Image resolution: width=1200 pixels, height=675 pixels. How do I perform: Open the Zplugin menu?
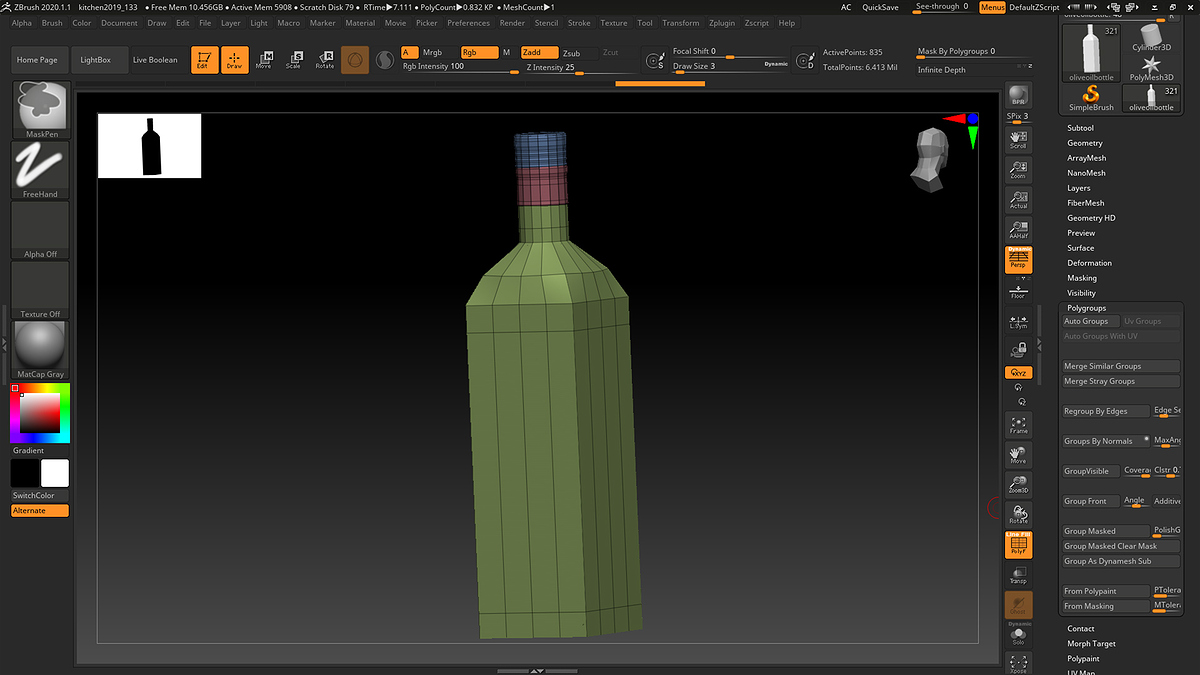pyautogui.click(x=721, y=23)
